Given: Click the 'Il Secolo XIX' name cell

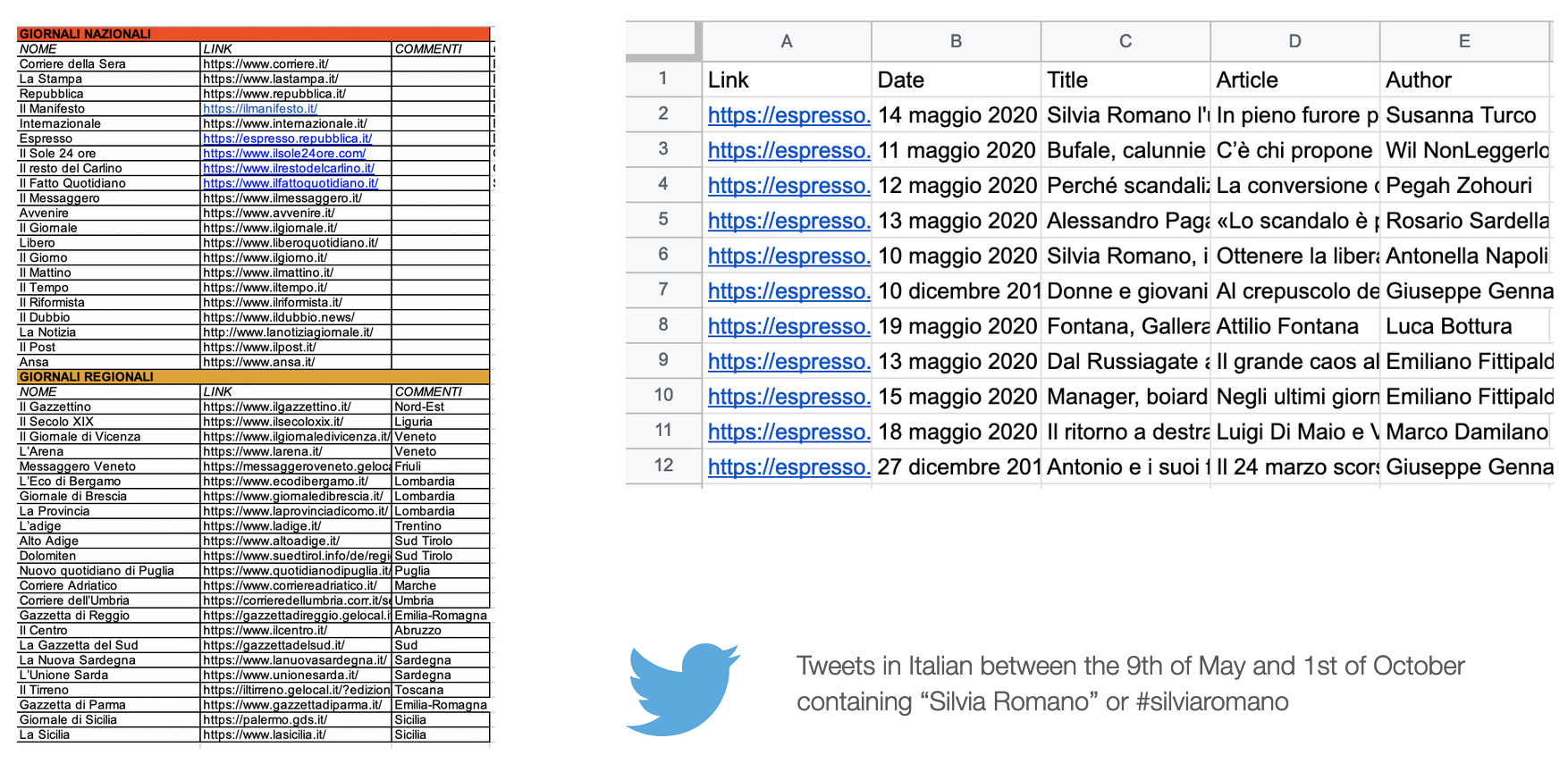Looking at the screenshot, I should pos(109,422).
